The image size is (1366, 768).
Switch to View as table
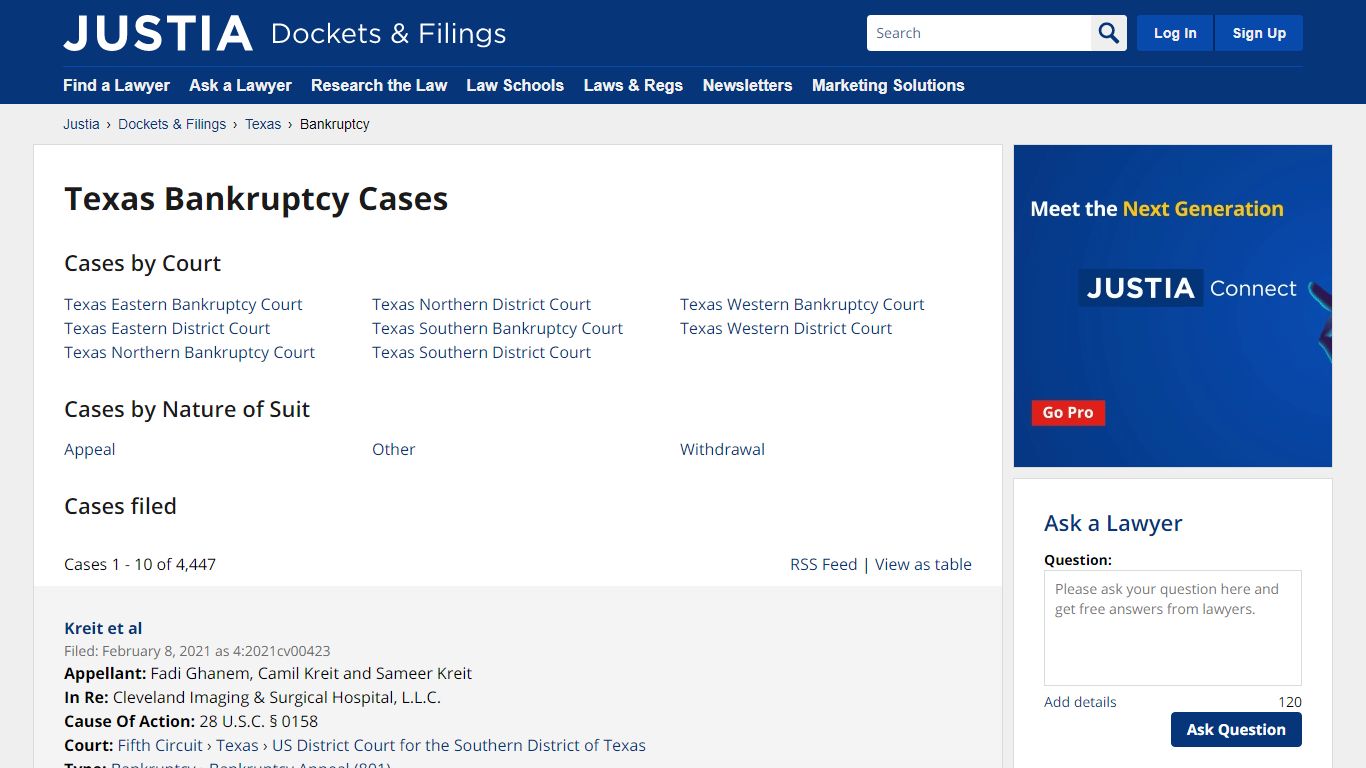coord(923,564)
